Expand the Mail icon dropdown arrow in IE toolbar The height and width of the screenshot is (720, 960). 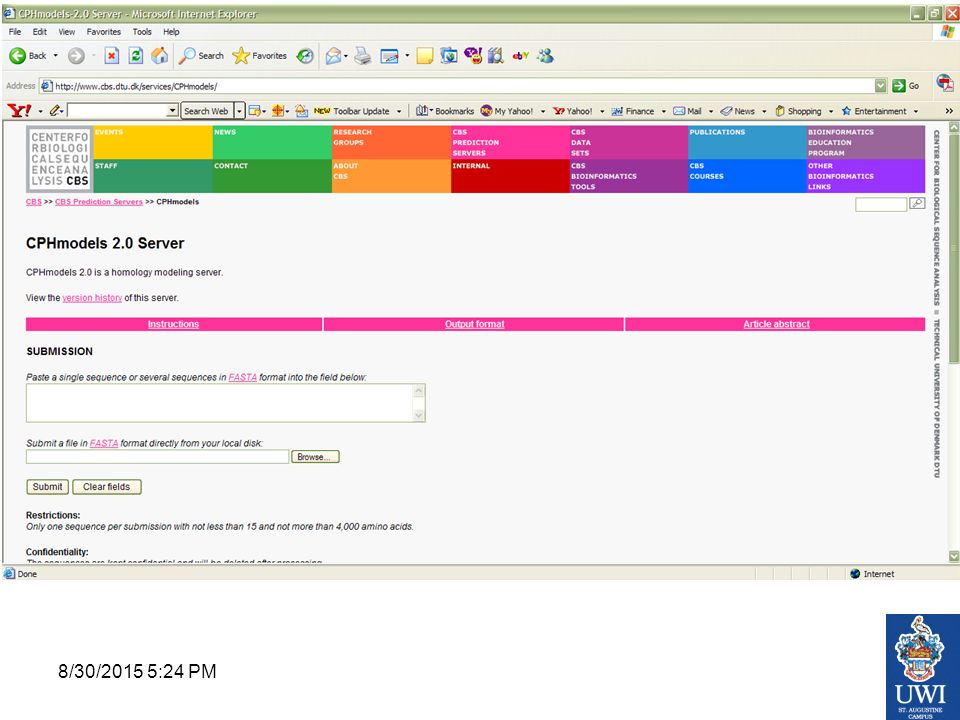(346, 56)
